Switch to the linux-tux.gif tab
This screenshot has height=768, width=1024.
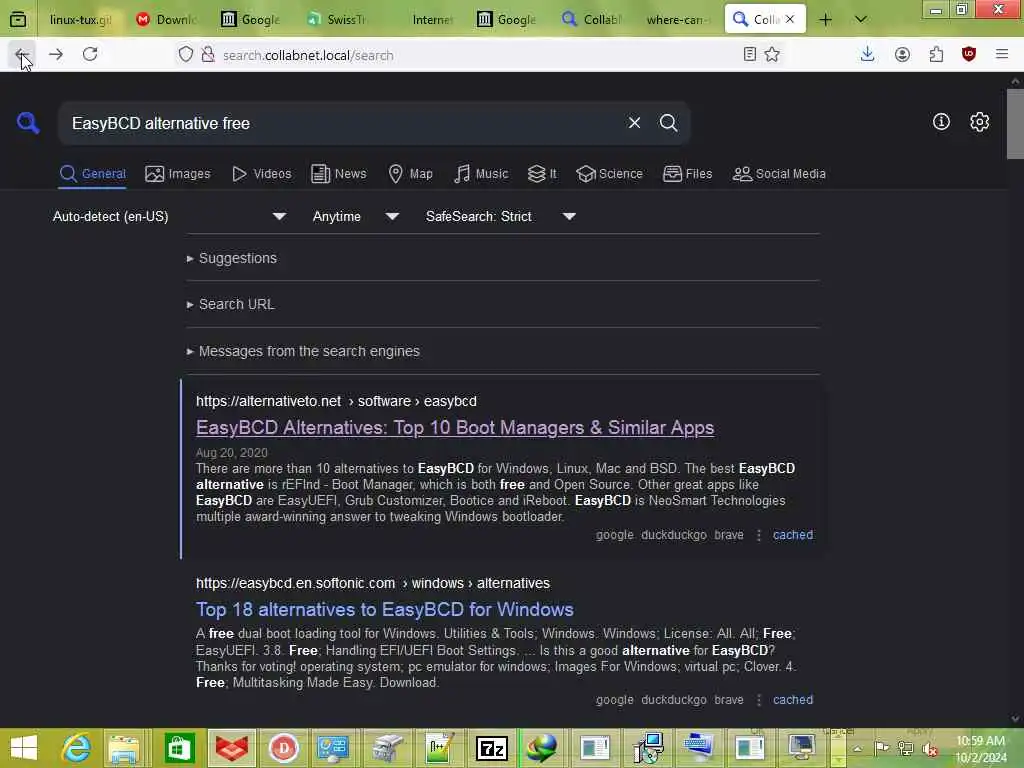[x=80, y=20]
